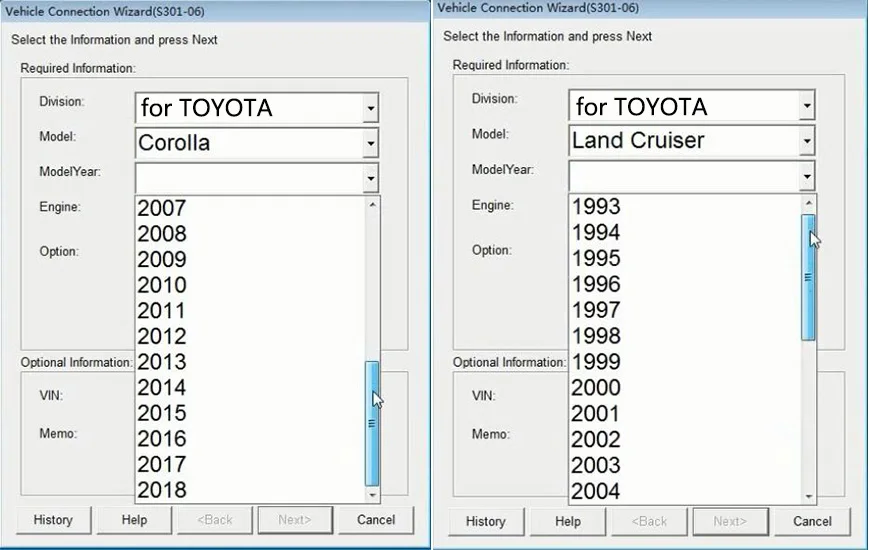Viewport: 870px width, 550px height.
Task: Click Cancel button in Corolla window
Action: [376, 520]
